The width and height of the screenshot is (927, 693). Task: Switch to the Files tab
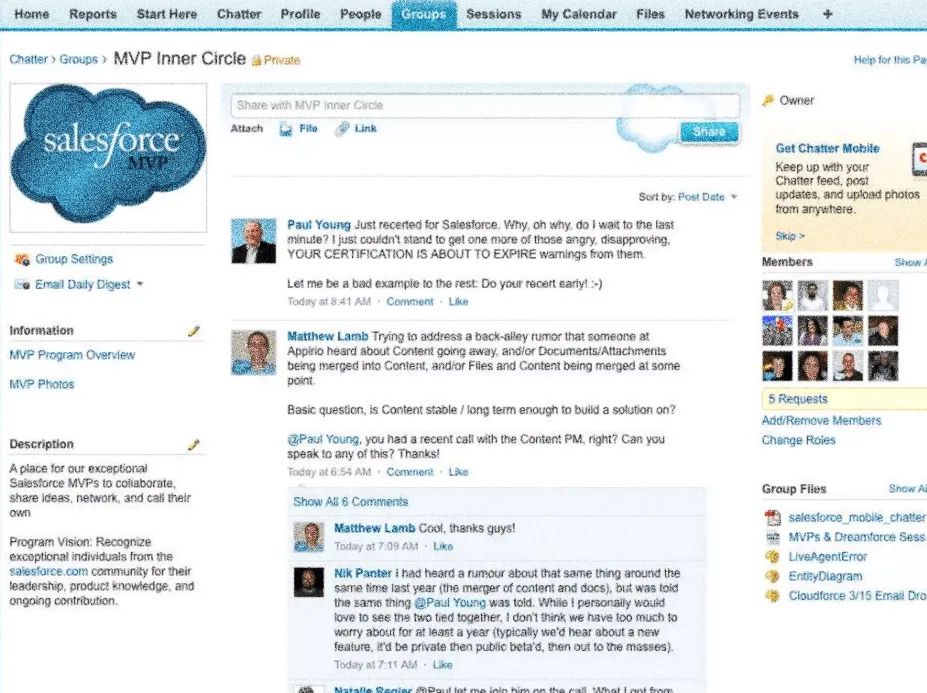pyautogui.click(x=650, y=14)
